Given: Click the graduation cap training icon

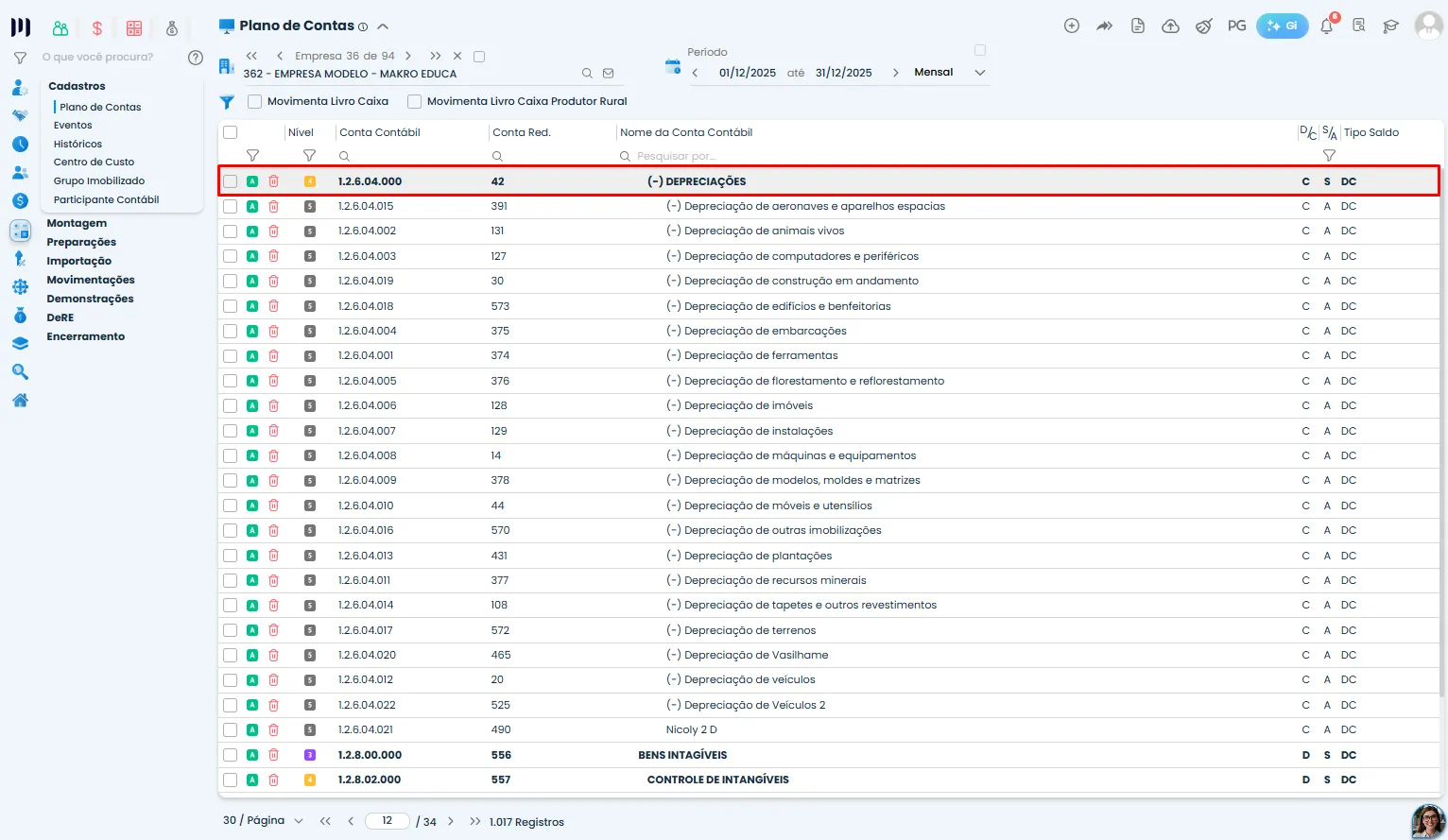Looking at the screenshot, I should [x=1390, y=26].
